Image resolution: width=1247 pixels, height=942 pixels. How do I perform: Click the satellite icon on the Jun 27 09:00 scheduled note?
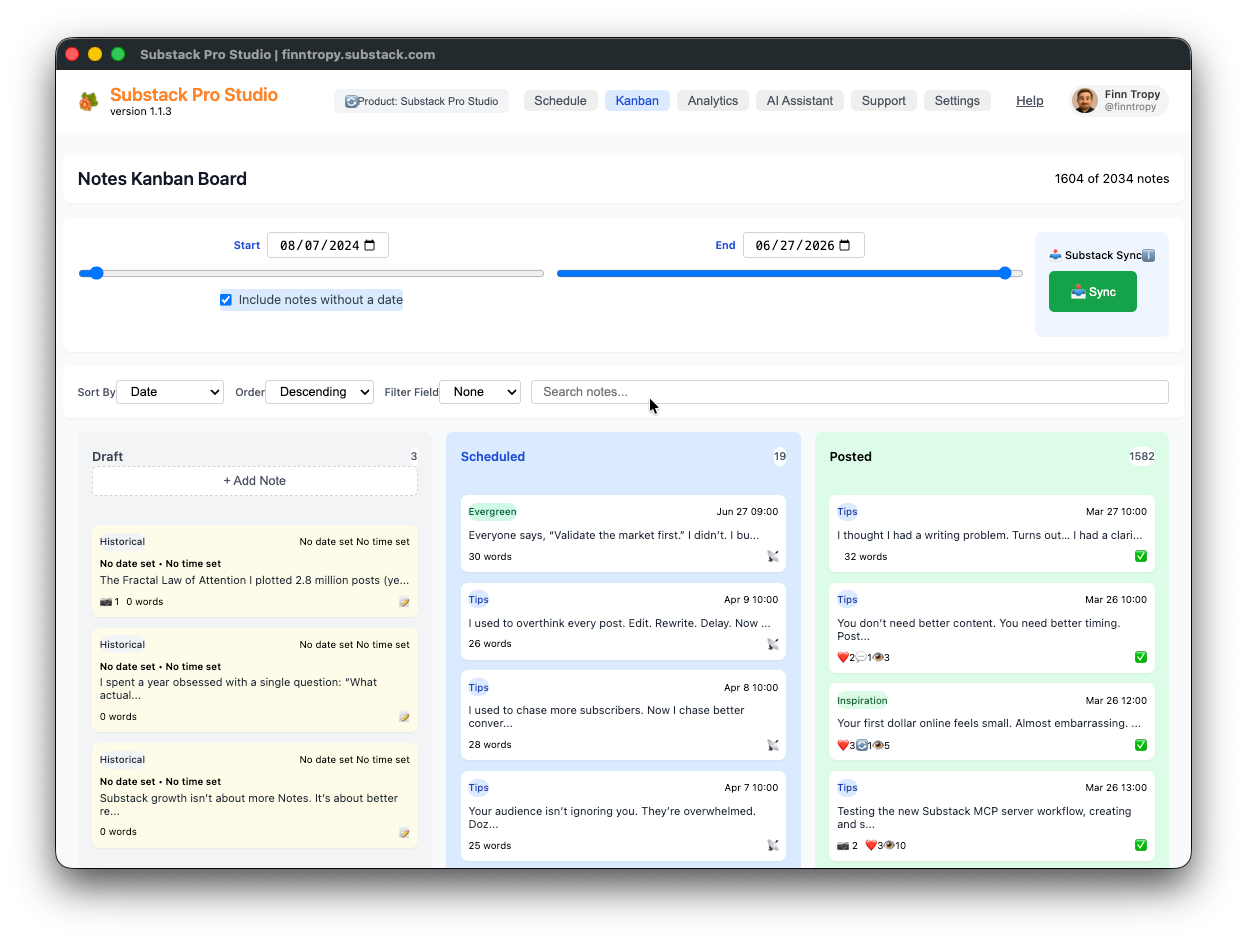(x=773, y=556)
